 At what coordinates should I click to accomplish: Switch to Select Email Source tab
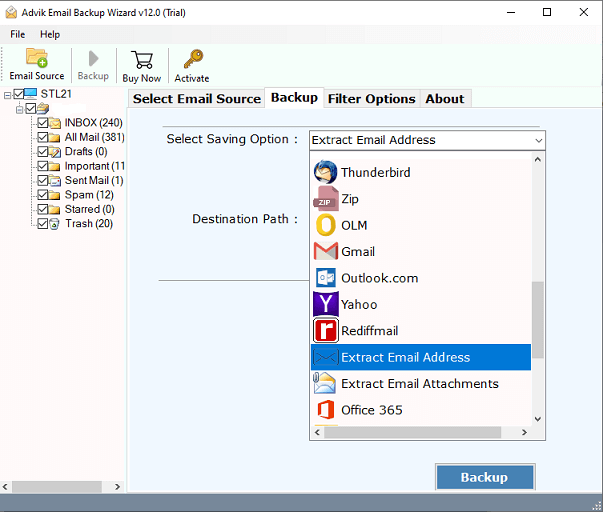click(x=197, y=99)
